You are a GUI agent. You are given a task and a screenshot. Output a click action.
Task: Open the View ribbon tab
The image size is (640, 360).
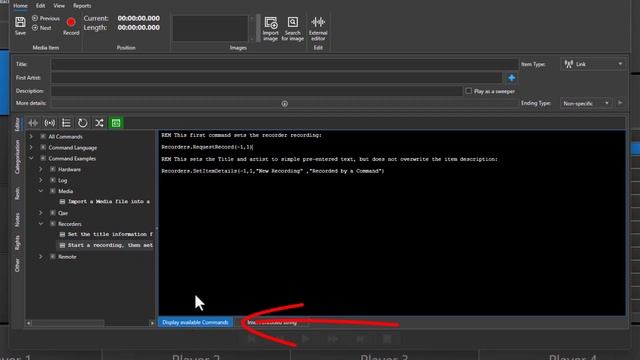59,6
